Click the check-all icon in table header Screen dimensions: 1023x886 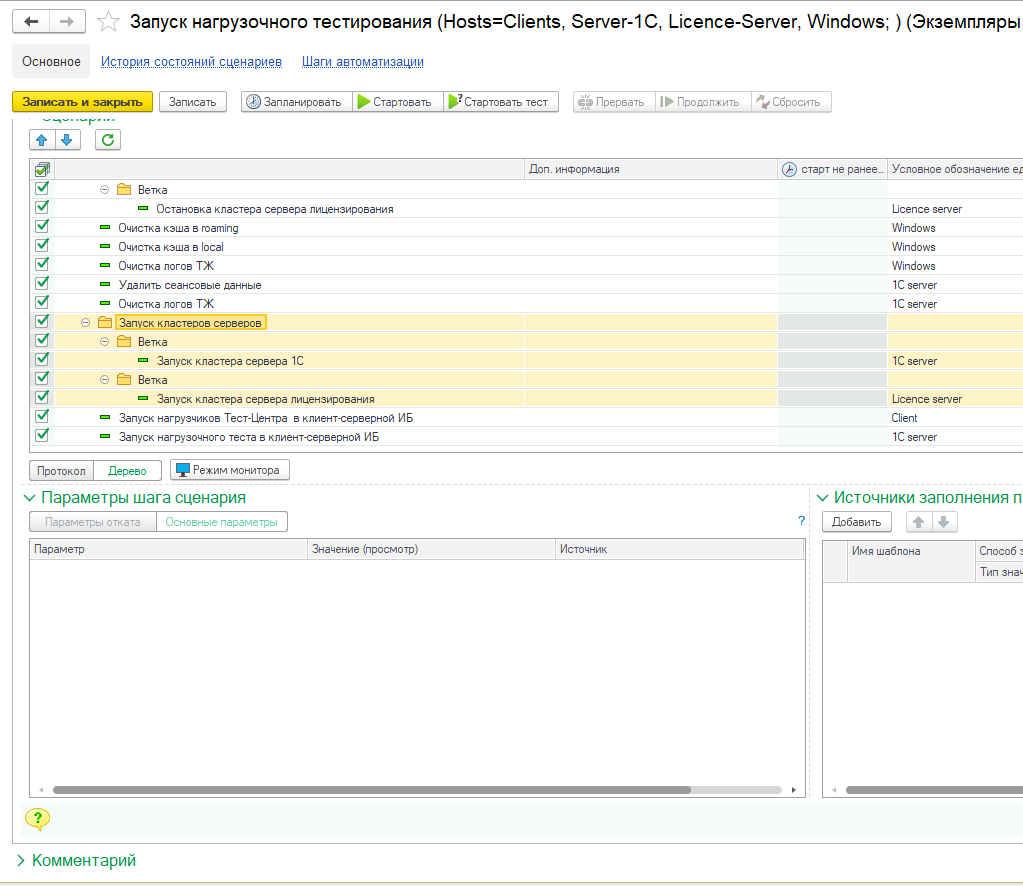pos(42,169)
